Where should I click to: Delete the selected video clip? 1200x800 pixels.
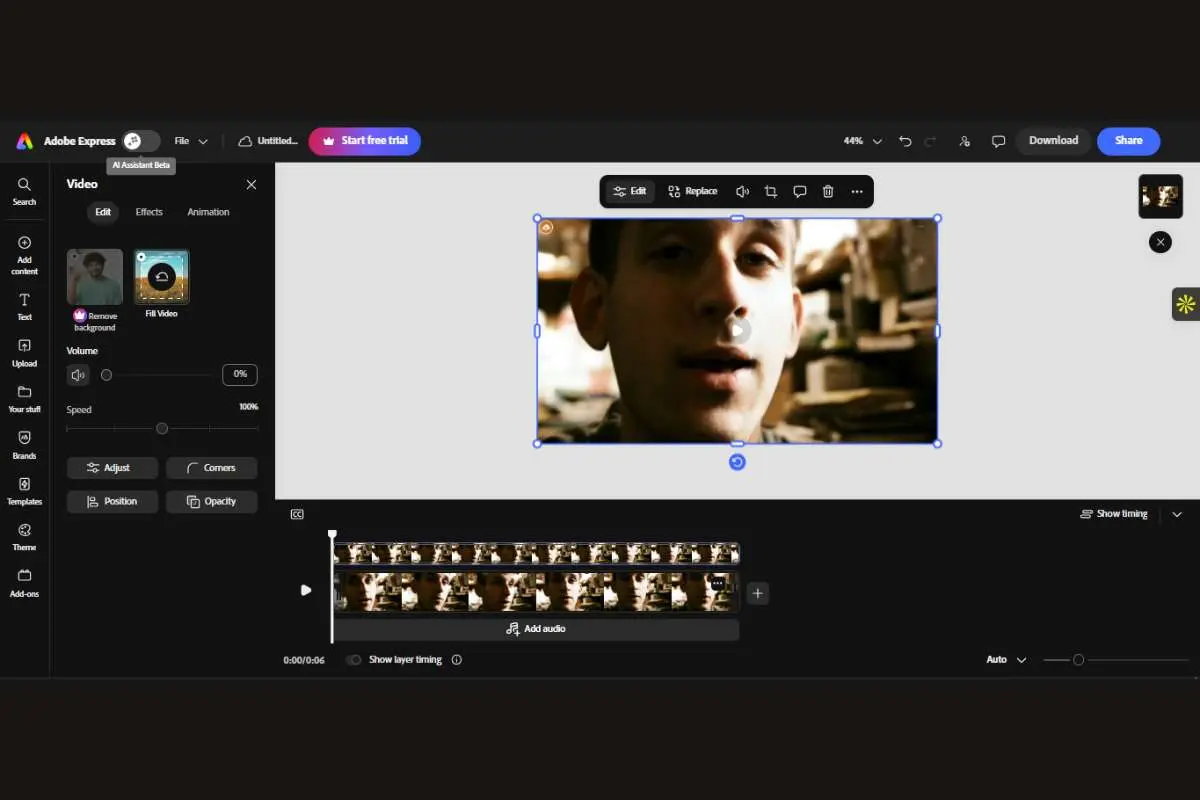828,191
